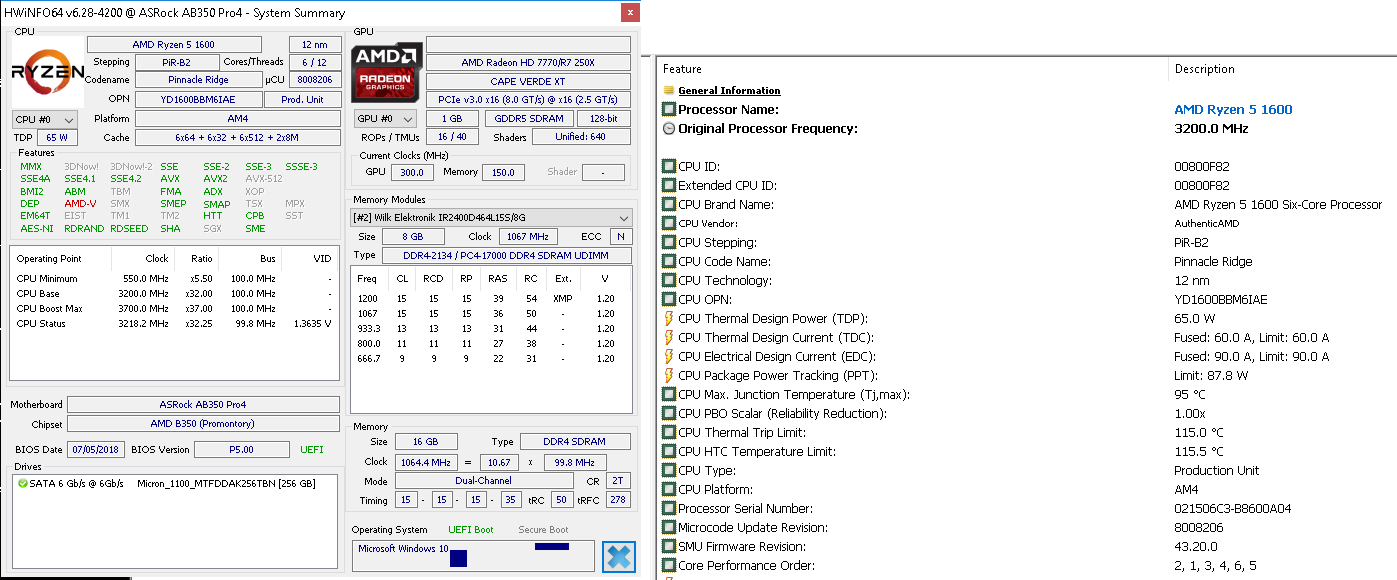Click the icon beside CPU Code Name
Image resolution: width=1397 pixels, height=580 pixels.
pyautogui.click(x=669, y=261)
